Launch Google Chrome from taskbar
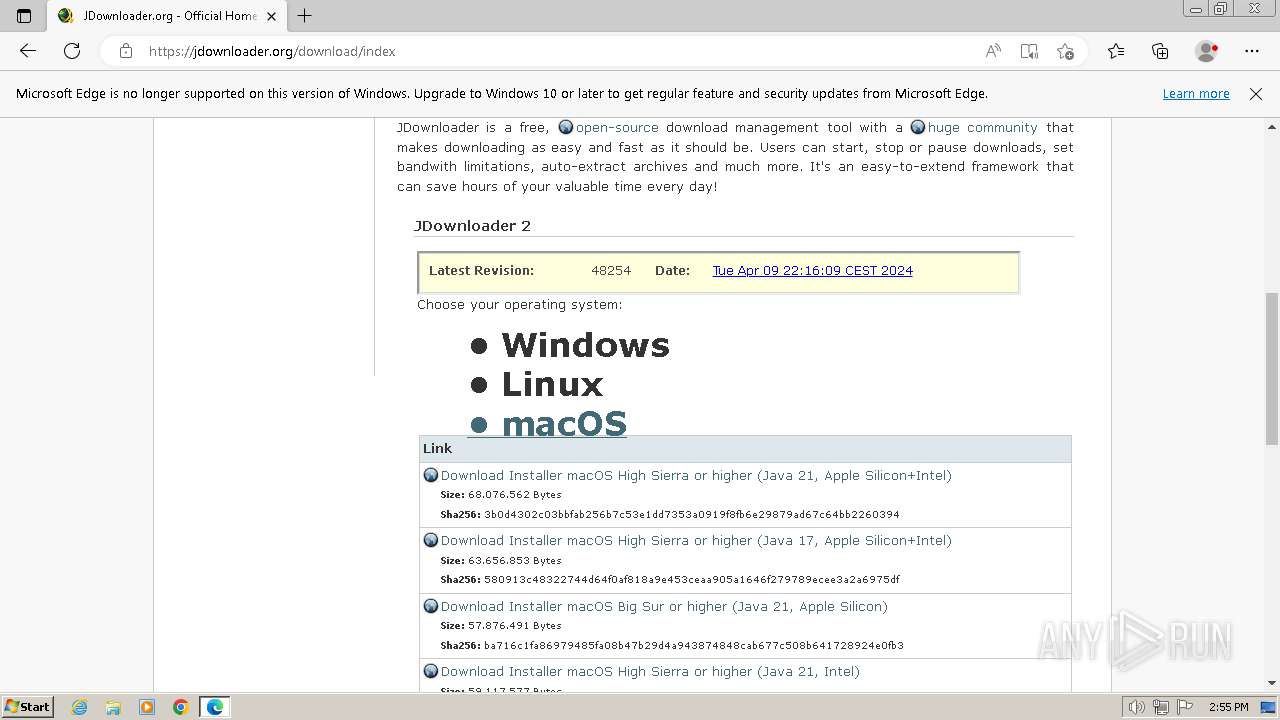This screenshot has width=1280, height=720. click(181, 707)
